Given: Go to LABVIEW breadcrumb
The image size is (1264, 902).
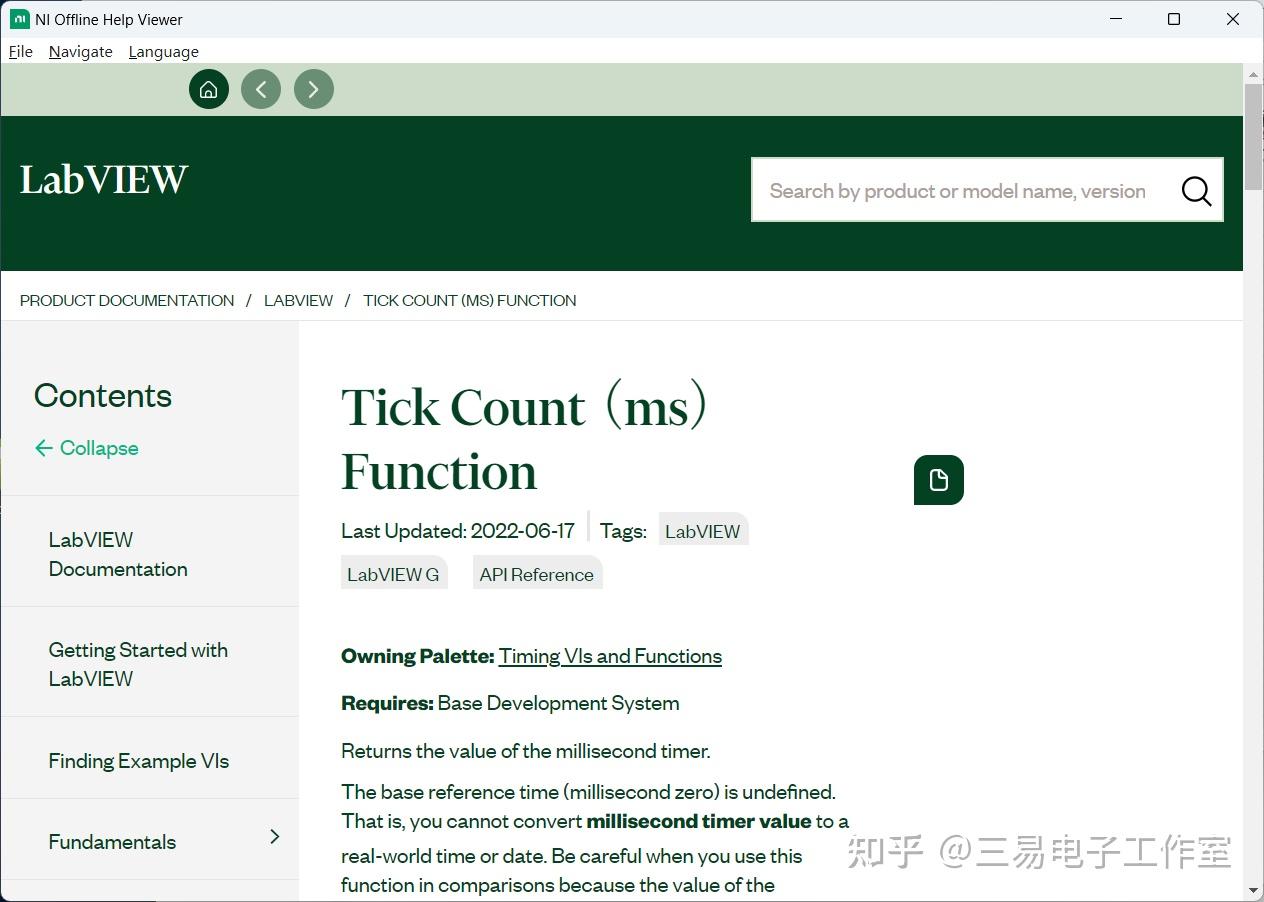Looking at the screenshot, I should 298,300.
